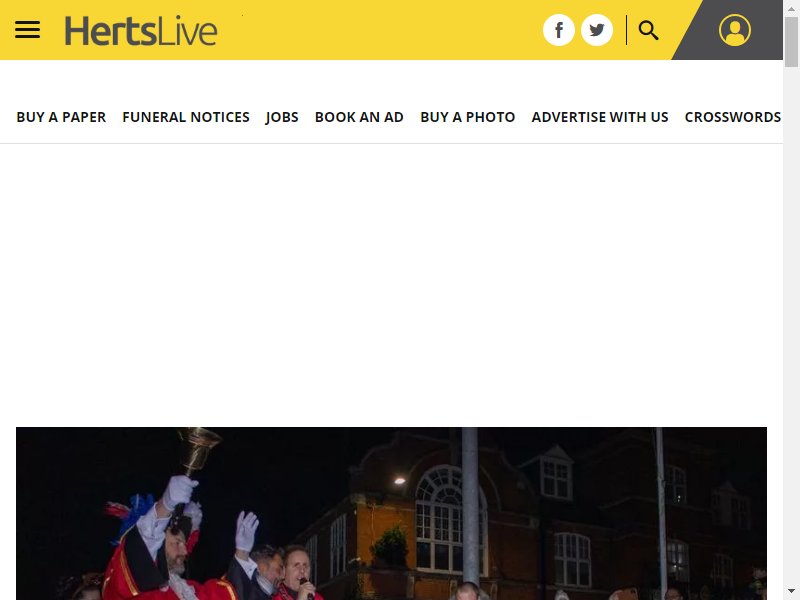Click the town crier article photo
This screenshot has width=800, height=600.
[x=391, y=513]
